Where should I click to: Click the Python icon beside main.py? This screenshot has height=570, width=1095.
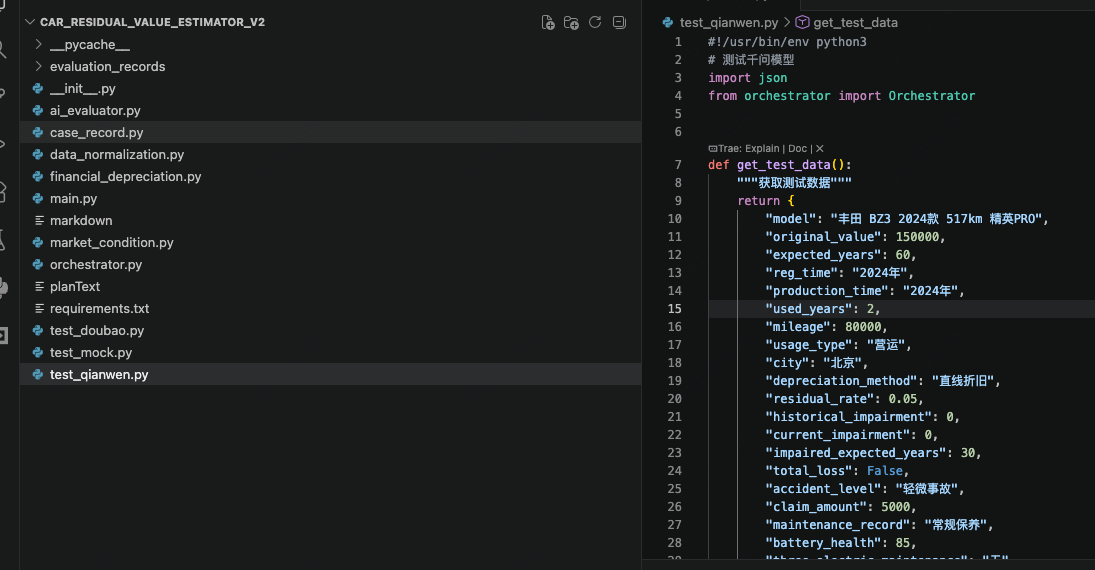38,199
